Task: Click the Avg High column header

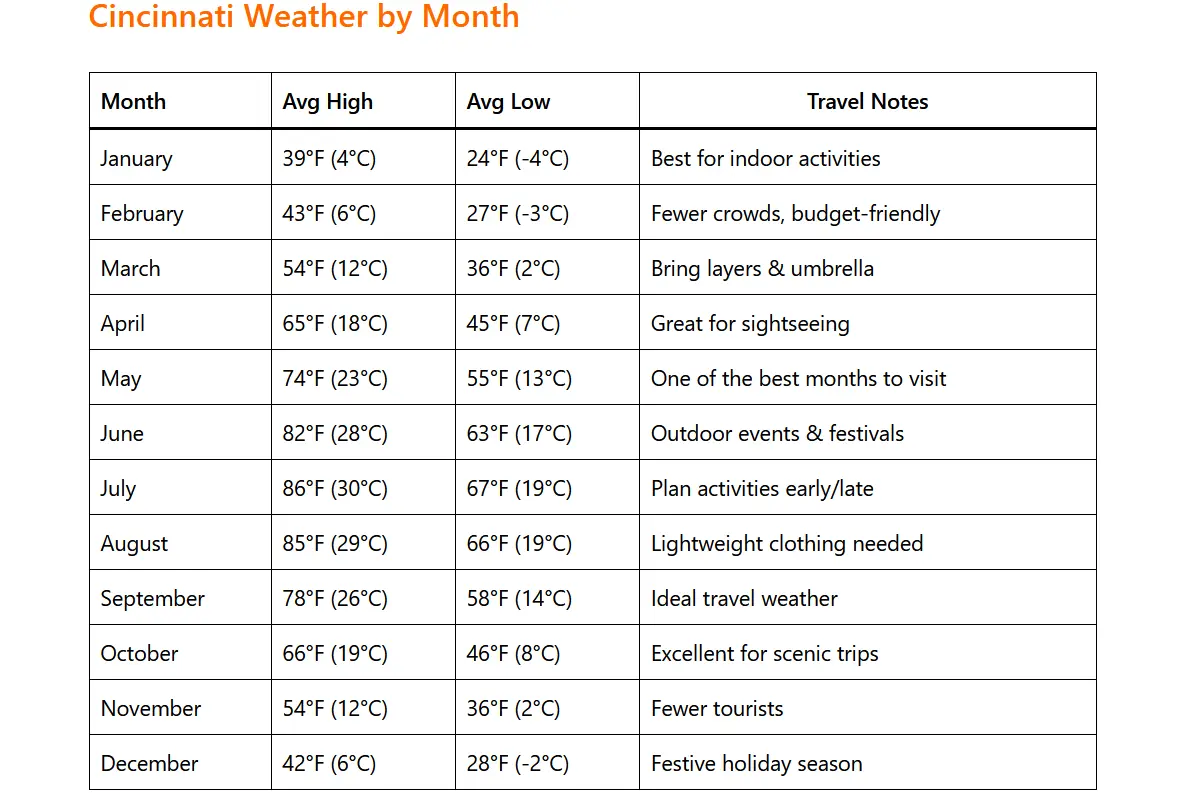Action: coord(328,102)
